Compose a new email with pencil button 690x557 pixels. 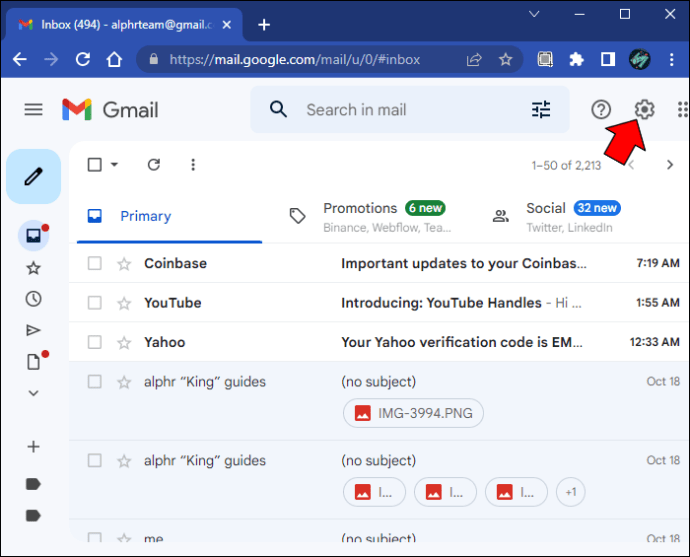tap(33, 176)
